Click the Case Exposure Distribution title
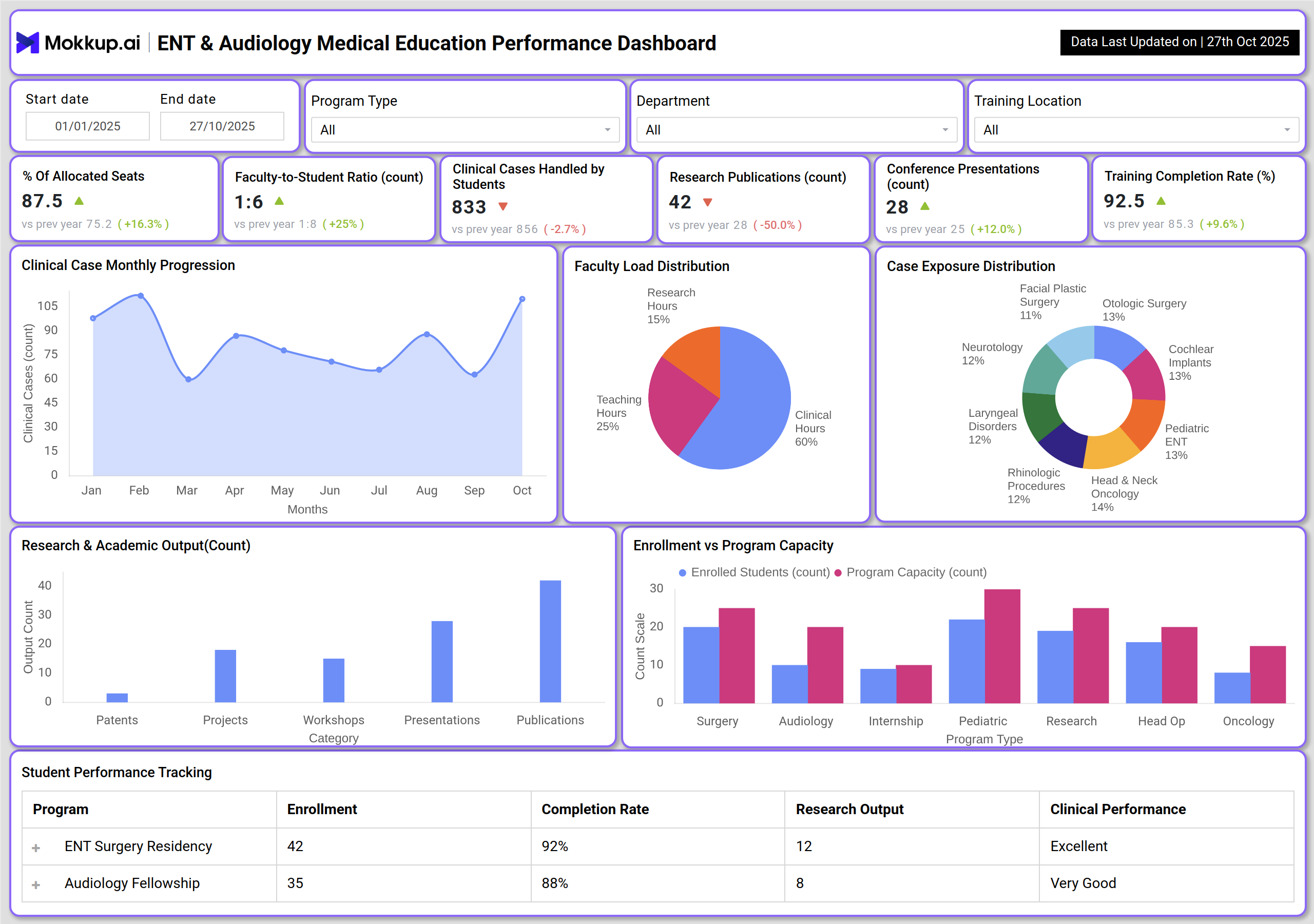 [x=971, y=266]
